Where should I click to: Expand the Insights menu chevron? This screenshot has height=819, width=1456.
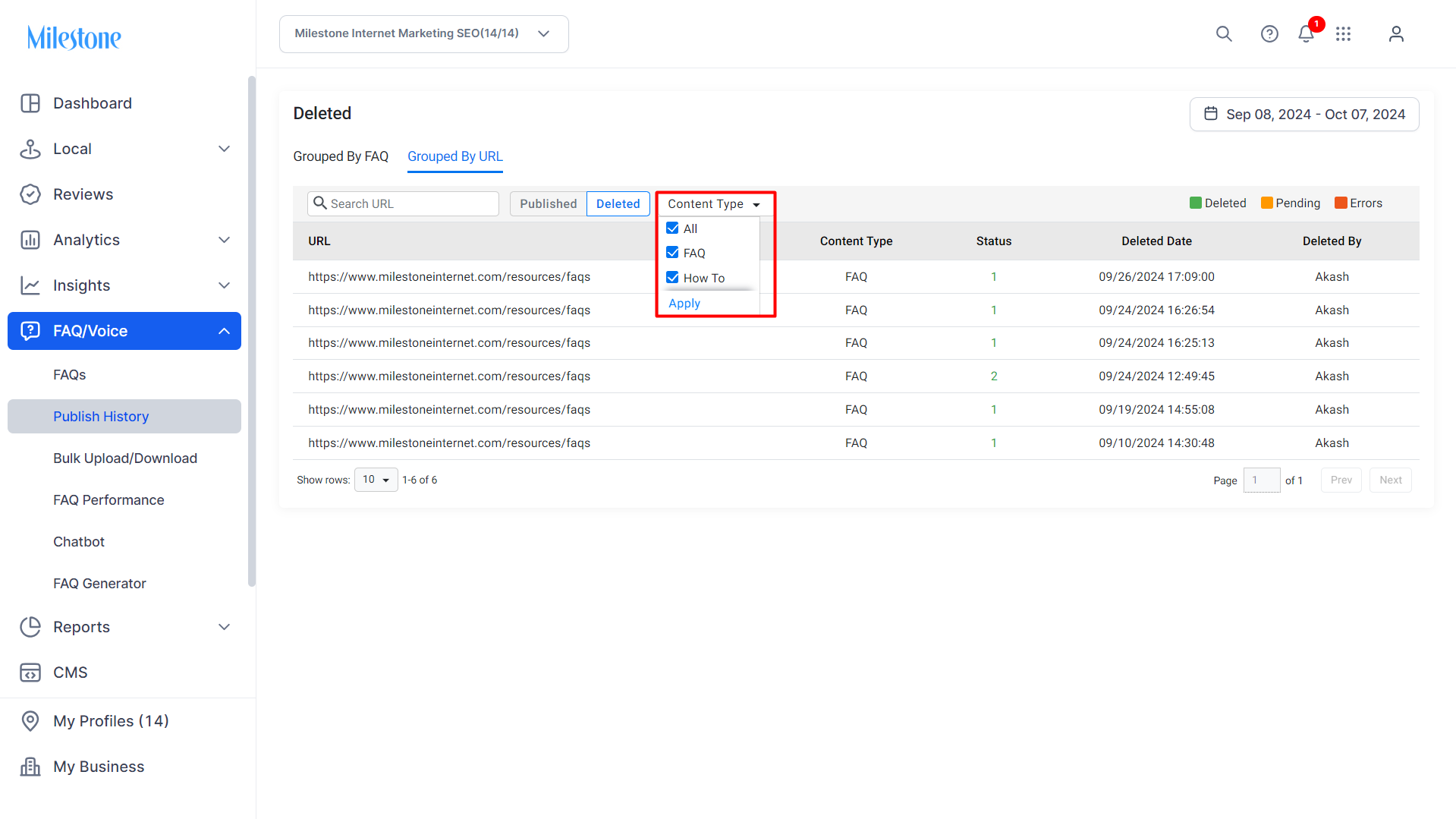(x=225, y=285)
